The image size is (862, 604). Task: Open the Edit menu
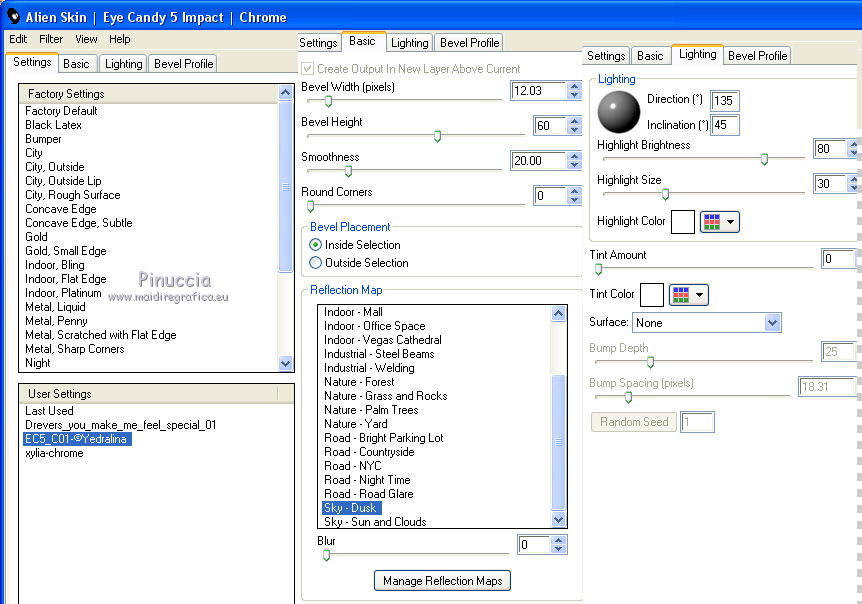(x=18, y=39)
